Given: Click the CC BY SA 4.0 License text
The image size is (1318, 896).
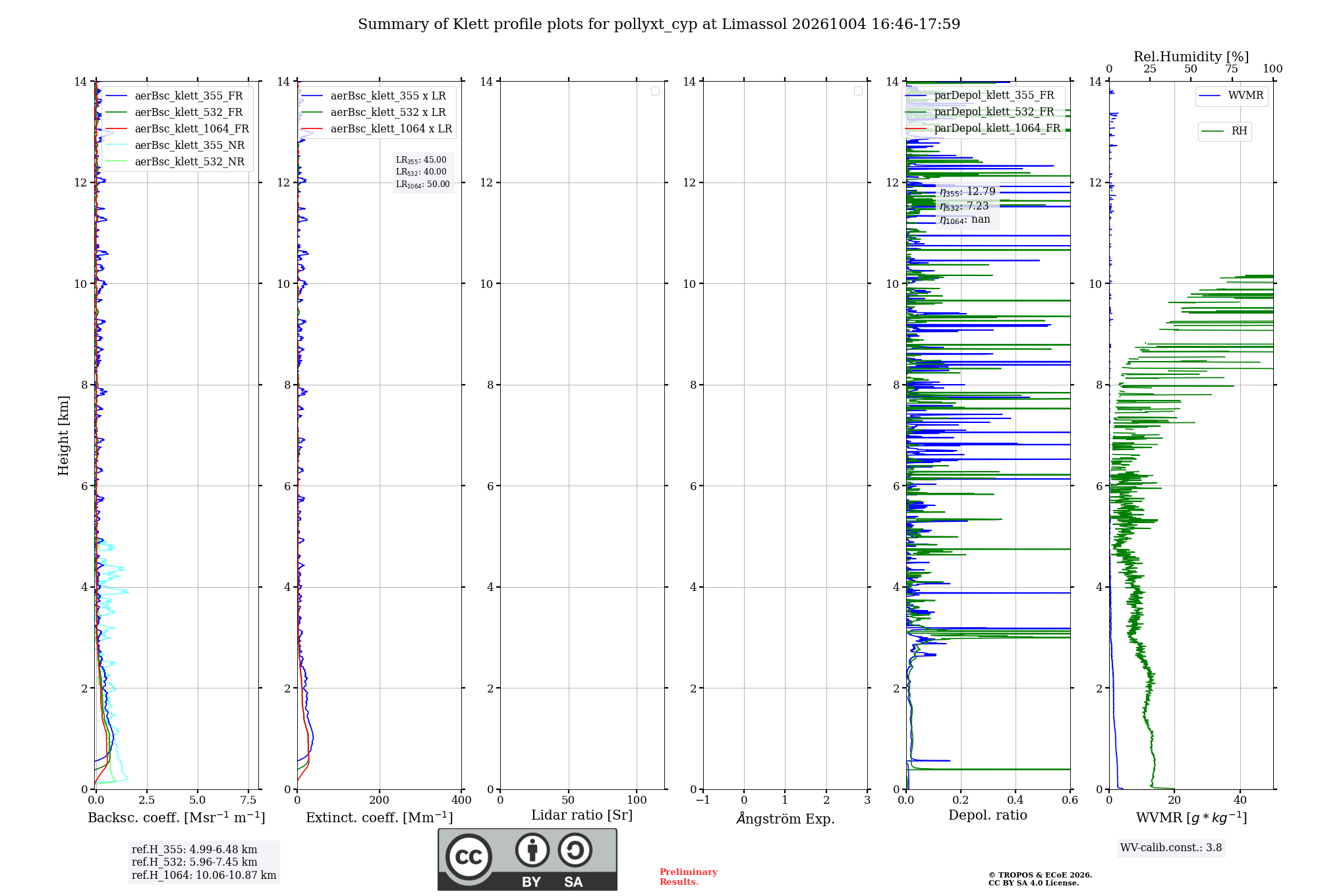Looking at the screenshot, I should pyautogui.click(x=1034, y=883).
